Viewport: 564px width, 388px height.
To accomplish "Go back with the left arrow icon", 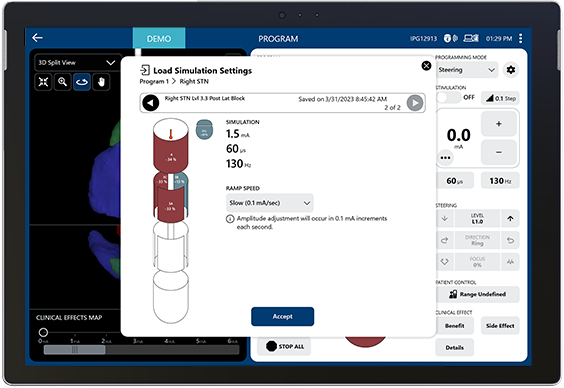I will (37, 38).
